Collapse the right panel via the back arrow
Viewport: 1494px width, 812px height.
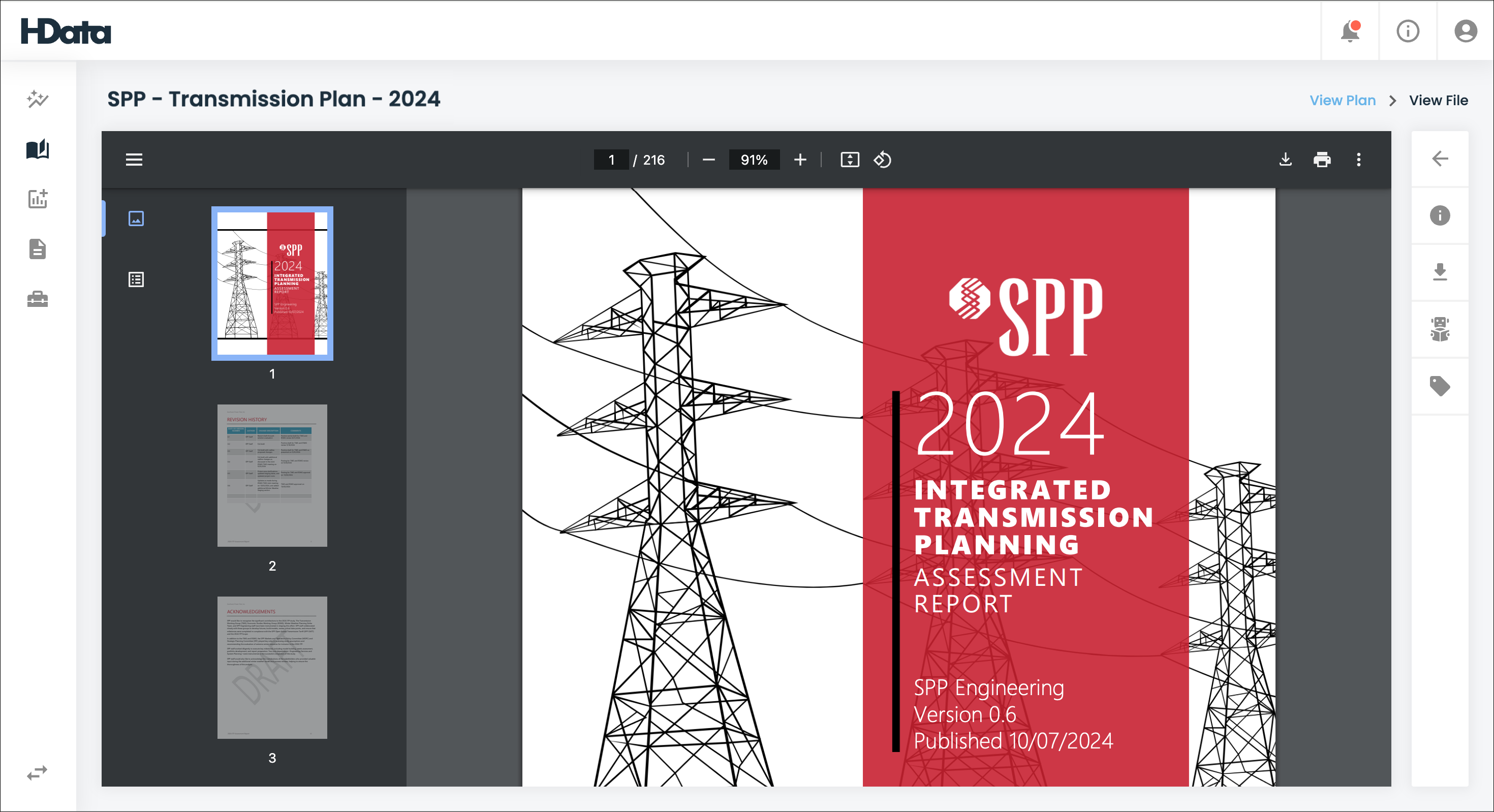coord(1440,159)
